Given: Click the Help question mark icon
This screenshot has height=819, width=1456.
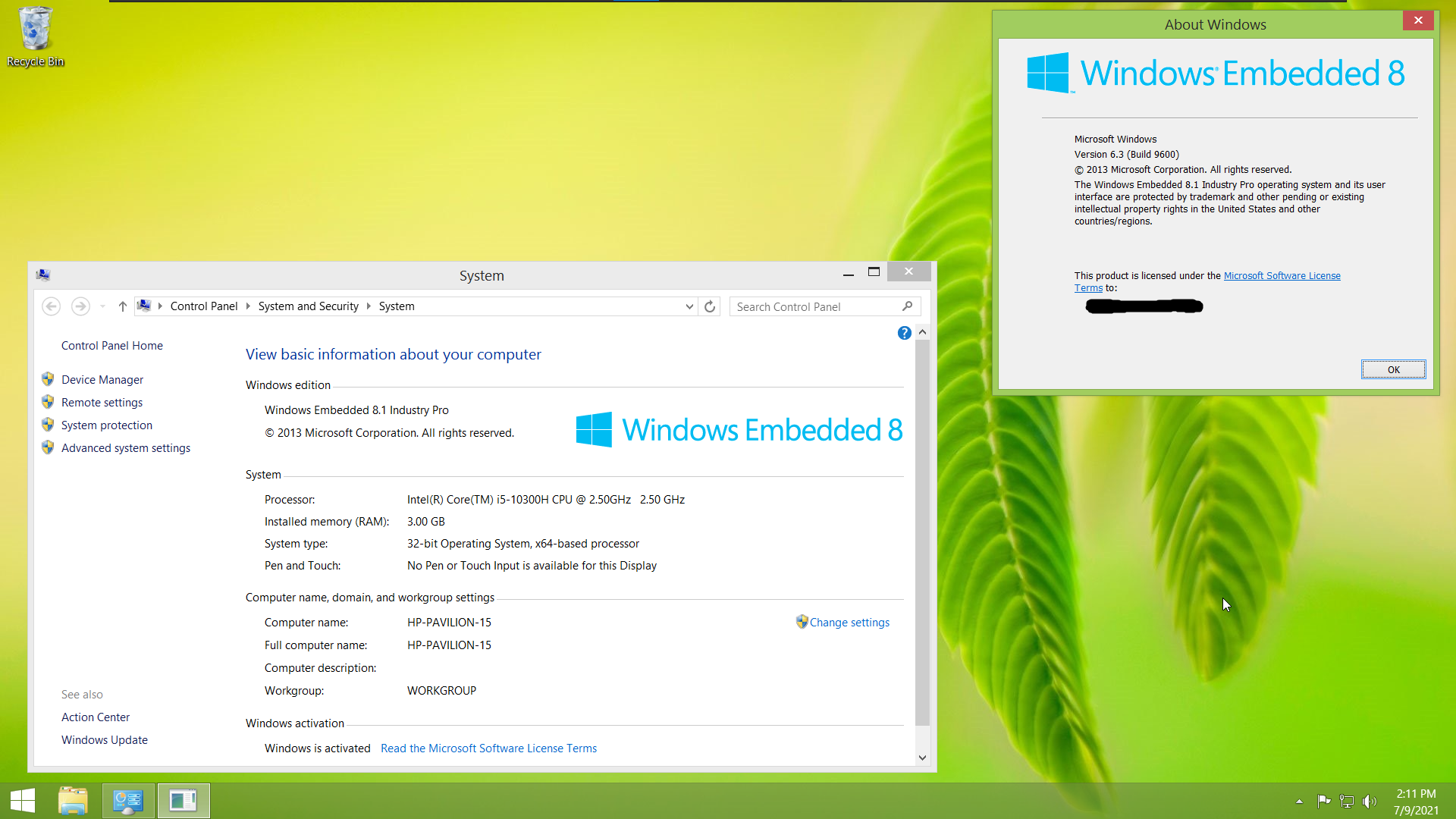Looking at the screenshot, I should pos(904,333).
